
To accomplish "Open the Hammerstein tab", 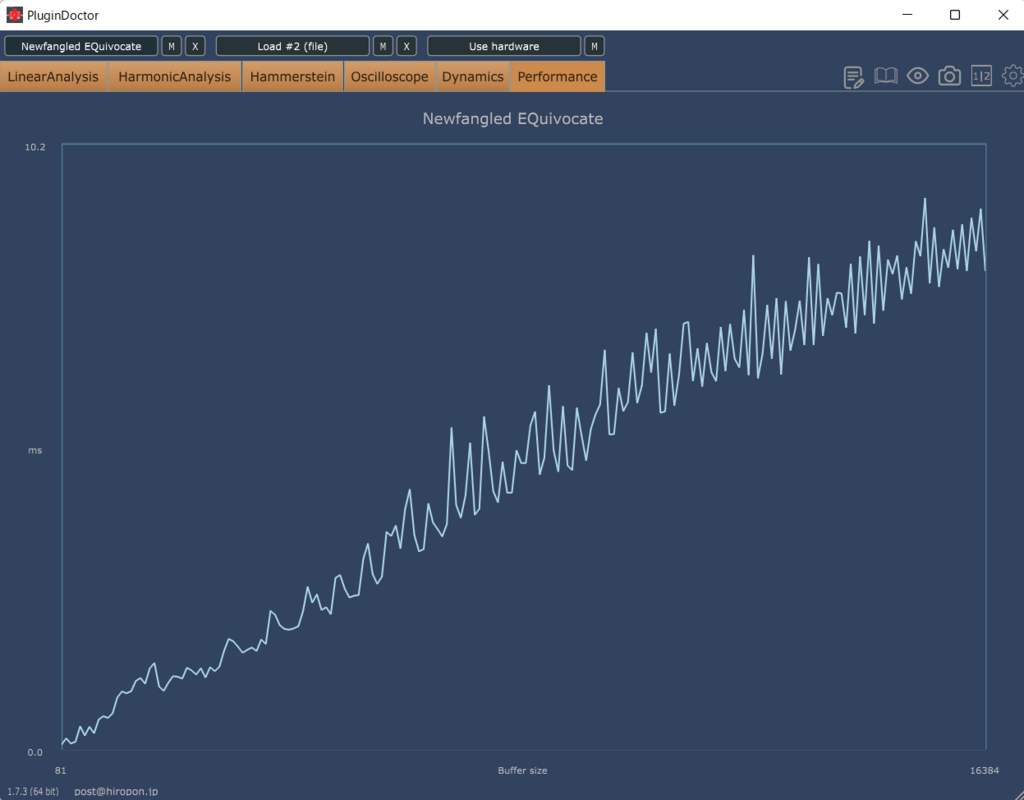I will coord(293,76).
